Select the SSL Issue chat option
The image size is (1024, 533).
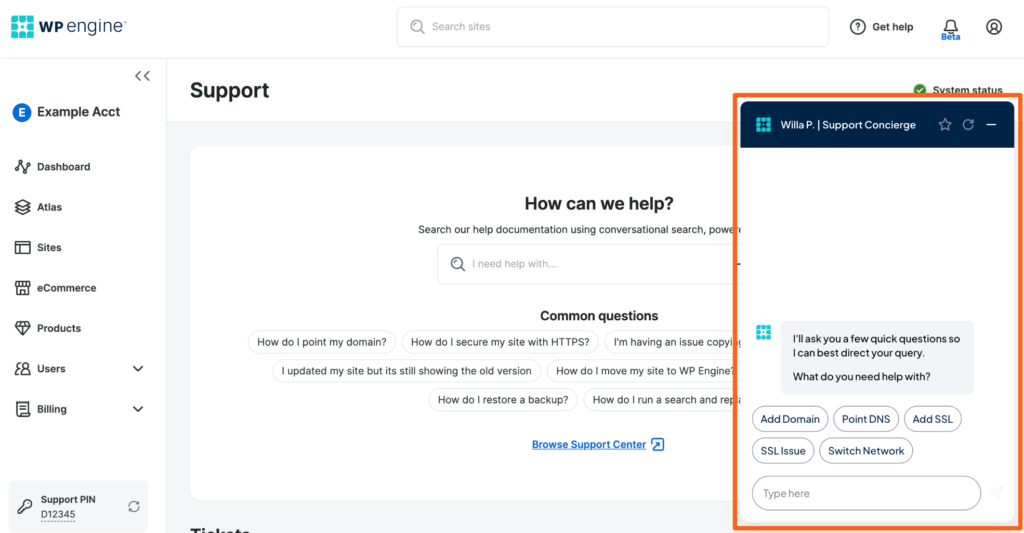coord(783,451)
